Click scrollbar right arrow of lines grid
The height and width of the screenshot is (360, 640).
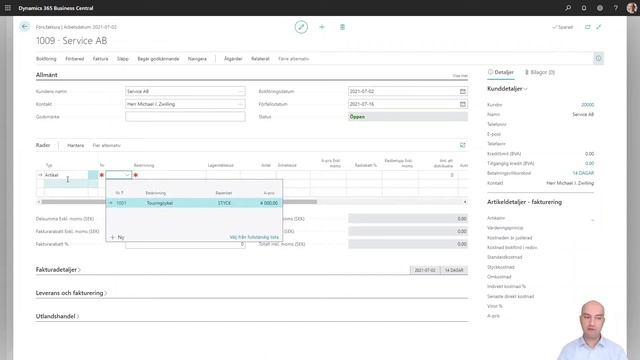coord(464,202)
